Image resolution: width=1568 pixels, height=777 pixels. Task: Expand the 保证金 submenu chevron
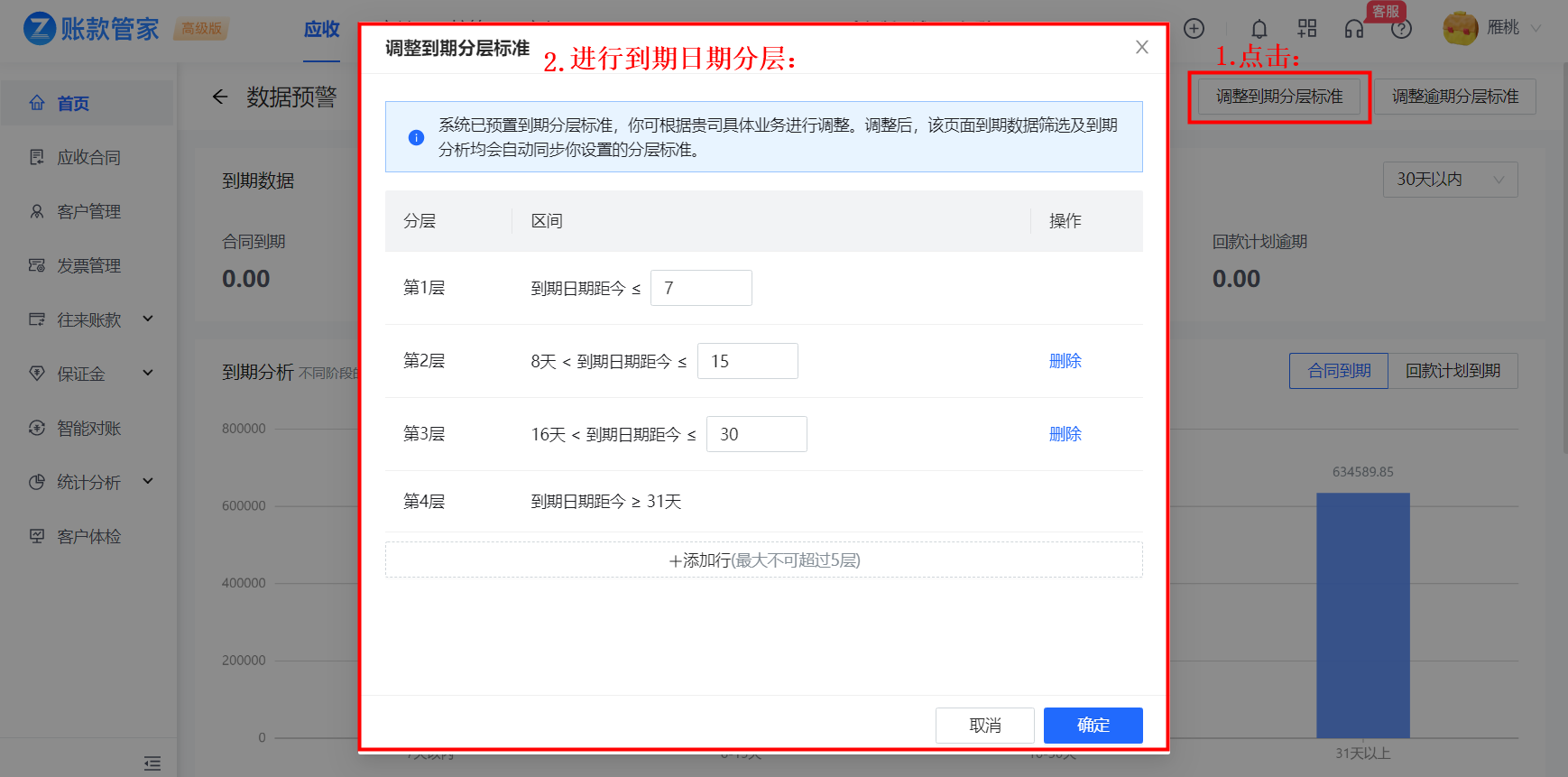point(148,373)
